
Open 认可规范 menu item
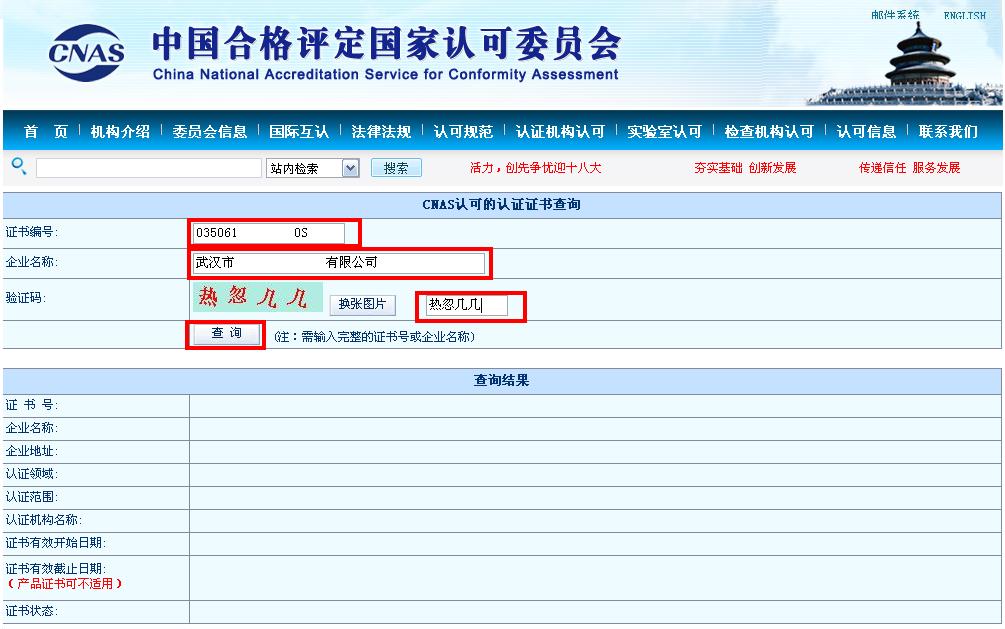463,131
